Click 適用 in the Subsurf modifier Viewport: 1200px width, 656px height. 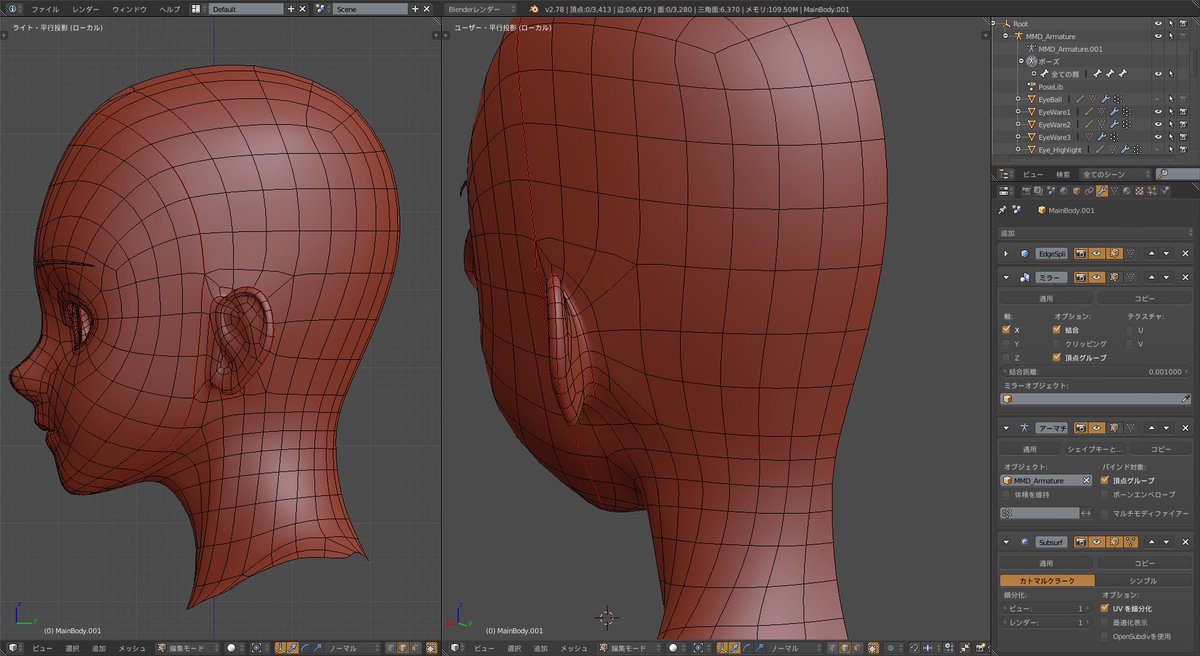coord(1046,563)
